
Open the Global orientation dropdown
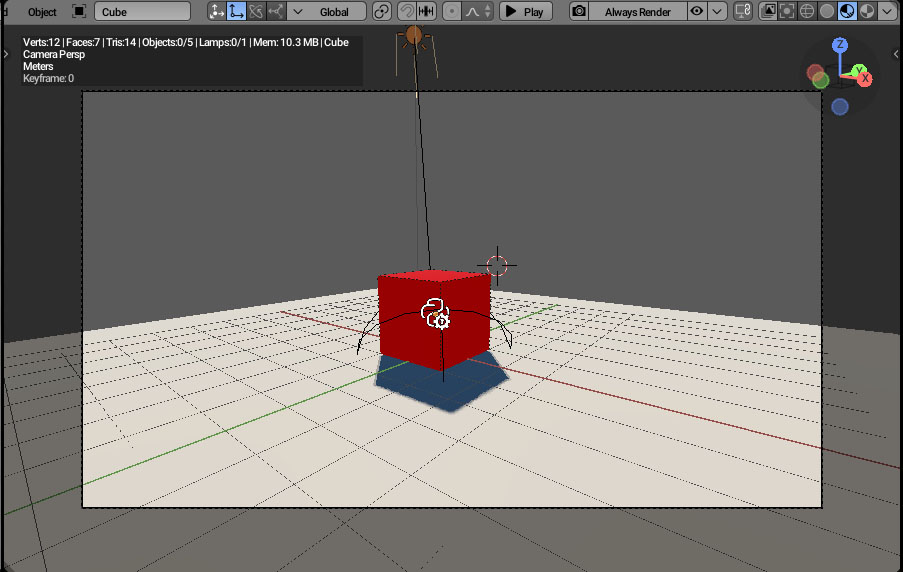point(326,12)
